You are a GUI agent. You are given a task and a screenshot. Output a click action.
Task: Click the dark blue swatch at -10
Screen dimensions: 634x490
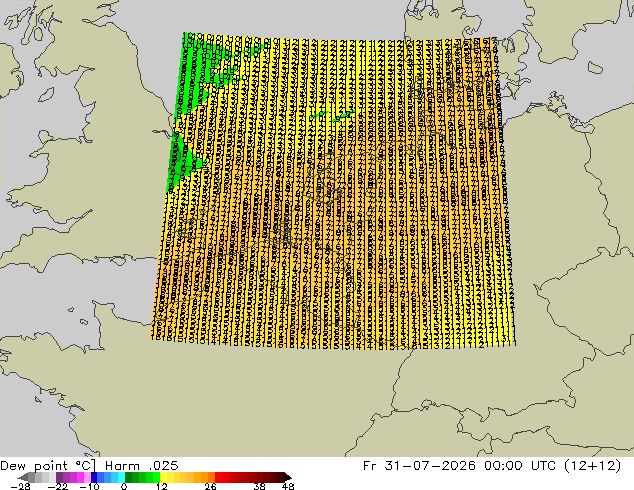pyautogui.click(x=94, y=477)
